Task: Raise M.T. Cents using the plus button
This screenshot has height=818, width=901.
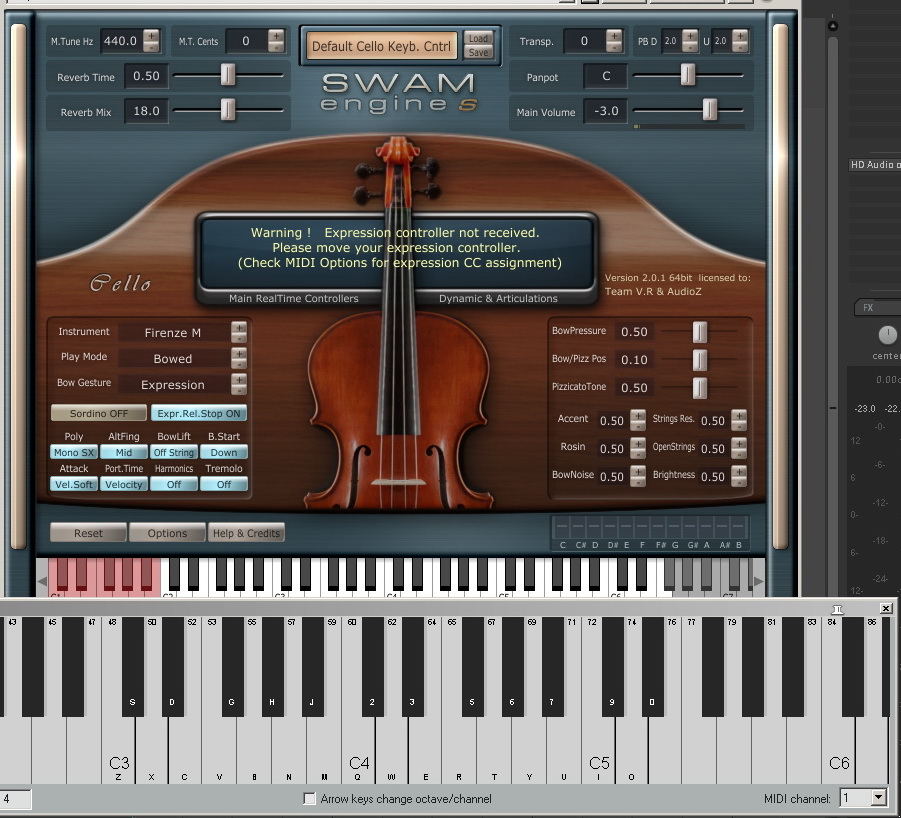Action: pos(276,36)
